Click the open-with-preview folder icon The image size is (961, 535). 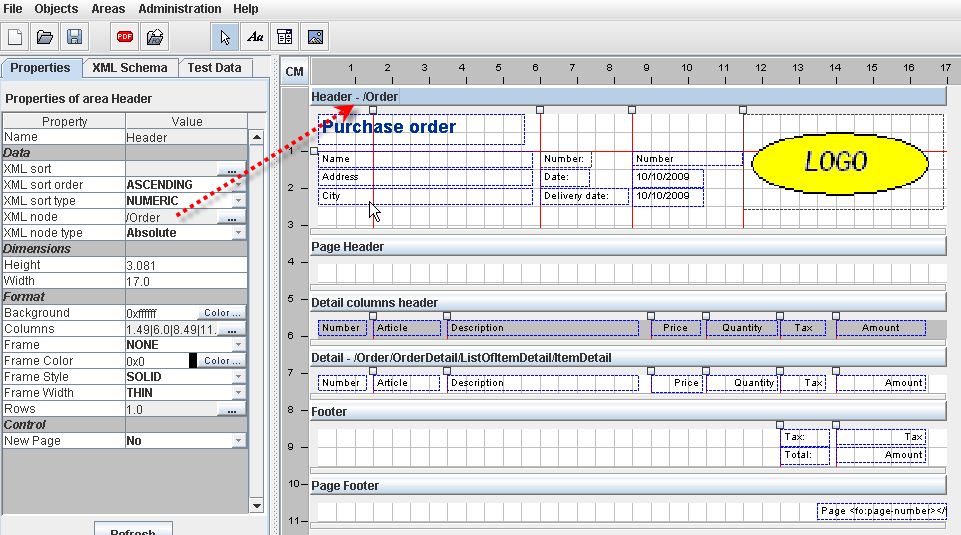155,37
